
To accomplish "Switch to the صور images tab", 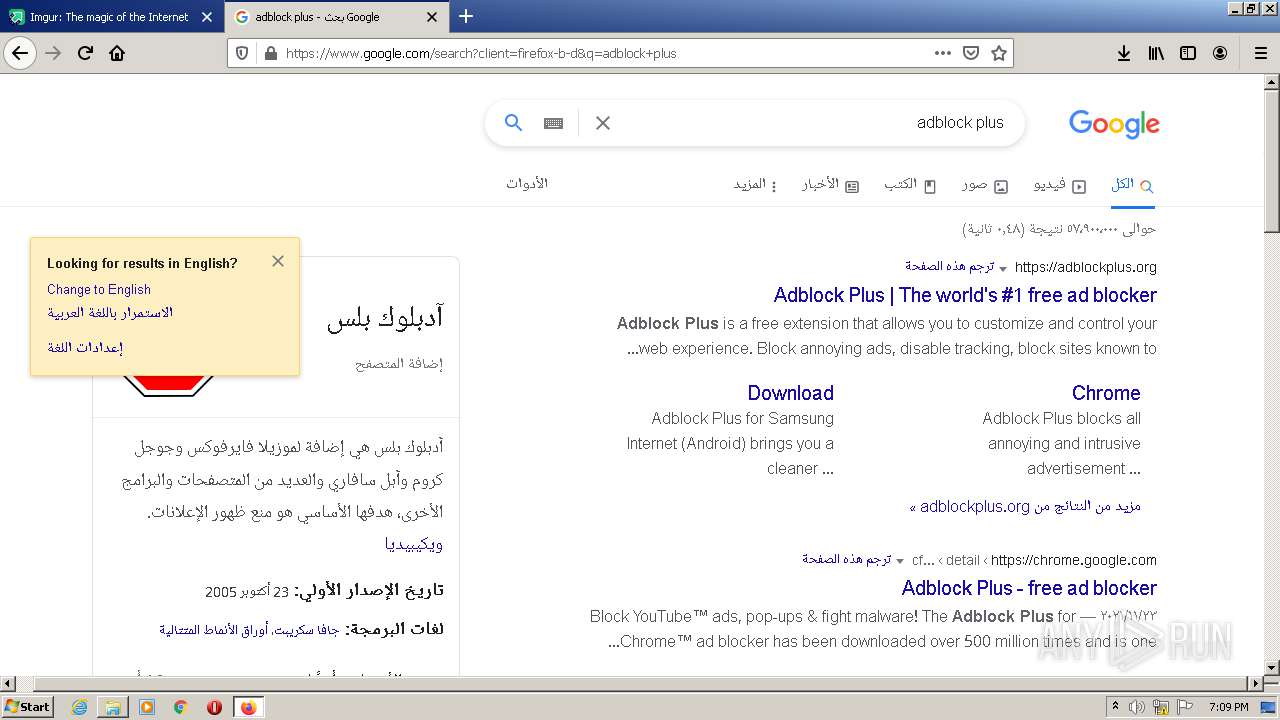I will pos(985,185).
